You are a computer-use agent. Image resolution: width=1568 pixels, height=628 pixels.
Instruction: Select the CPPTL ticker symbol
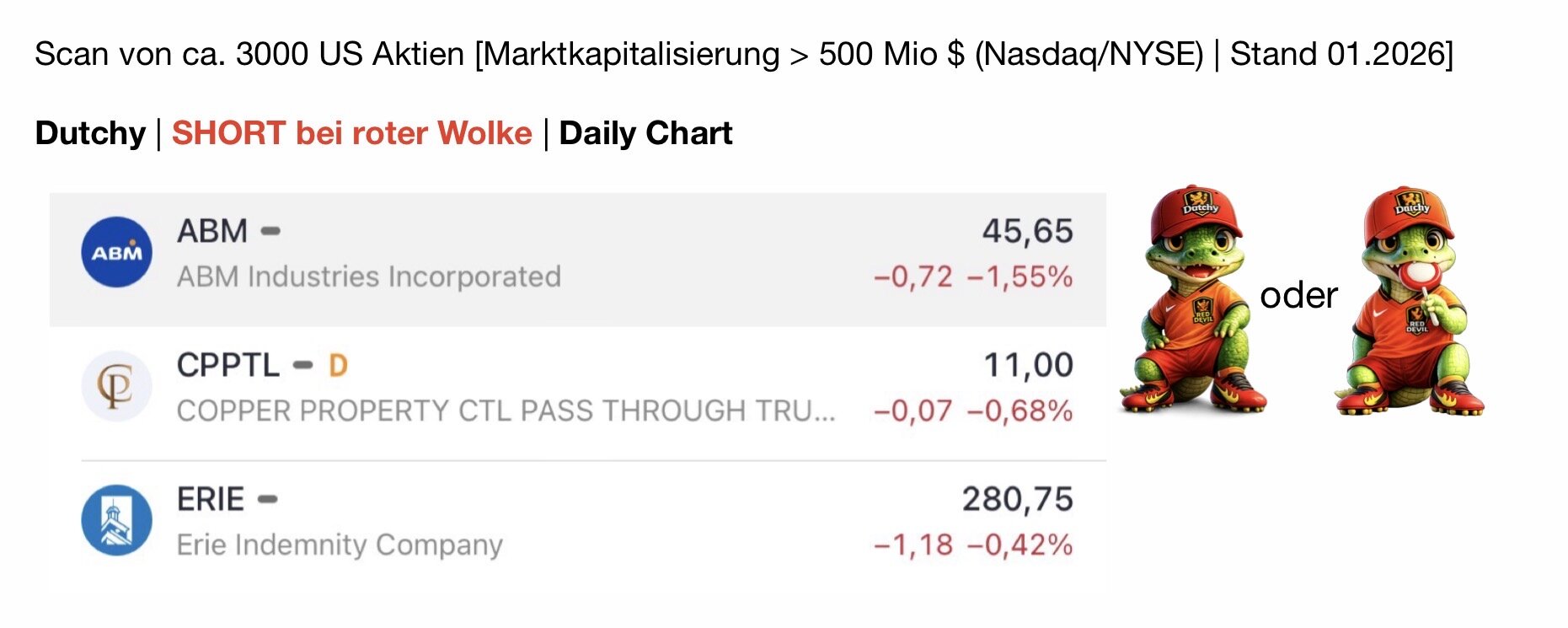coord(227,366)
